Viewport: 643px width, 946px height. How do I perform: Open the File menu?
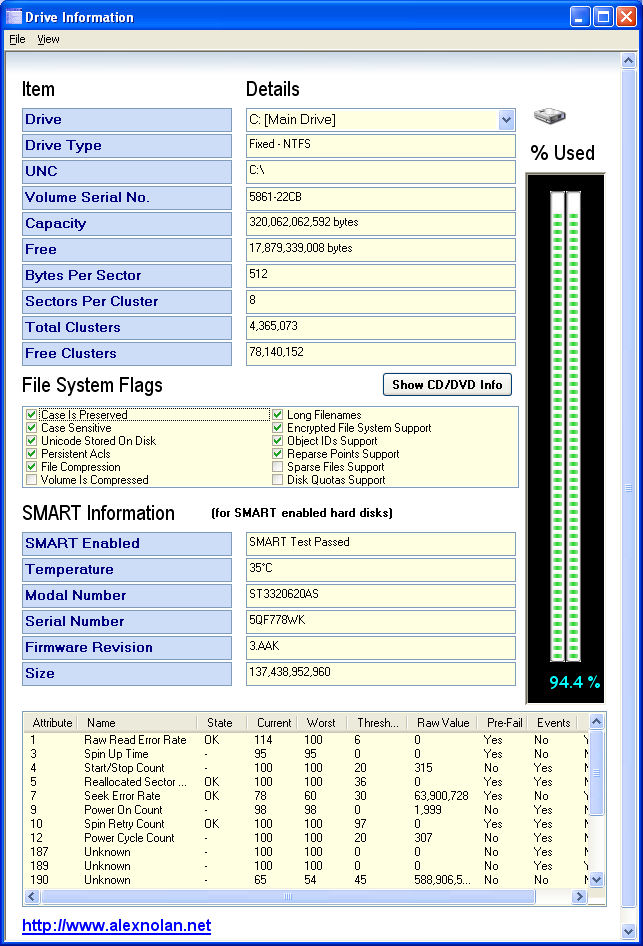click(17, 39)
